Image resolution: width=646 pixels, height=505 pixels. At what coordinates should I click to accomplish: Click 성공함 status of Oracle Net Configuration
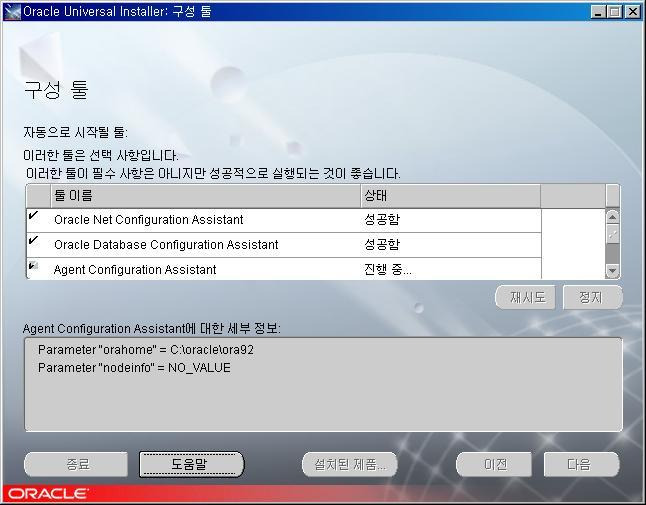pos(382,220)
